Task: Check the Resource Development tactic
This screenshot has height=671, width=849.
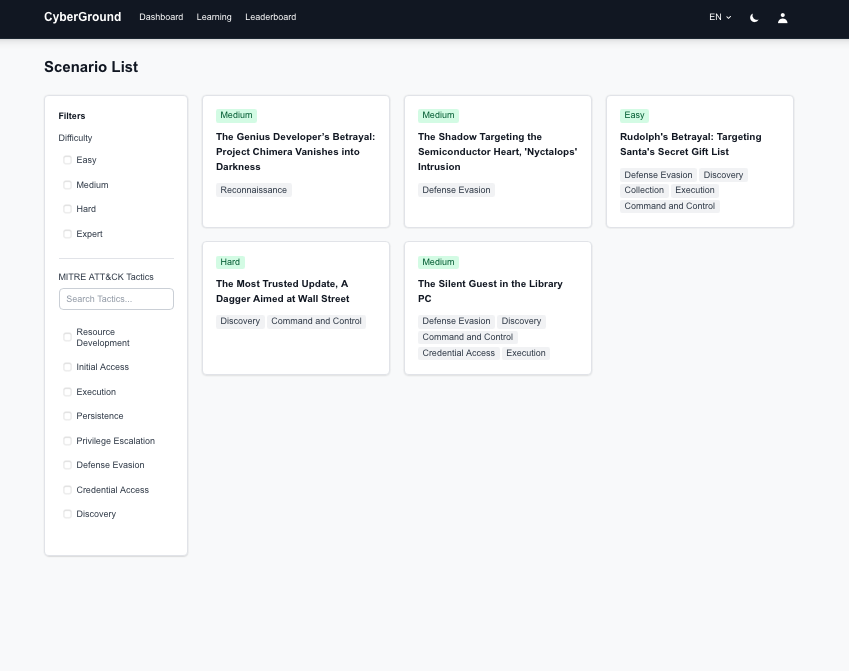Action: click(68, 337)
